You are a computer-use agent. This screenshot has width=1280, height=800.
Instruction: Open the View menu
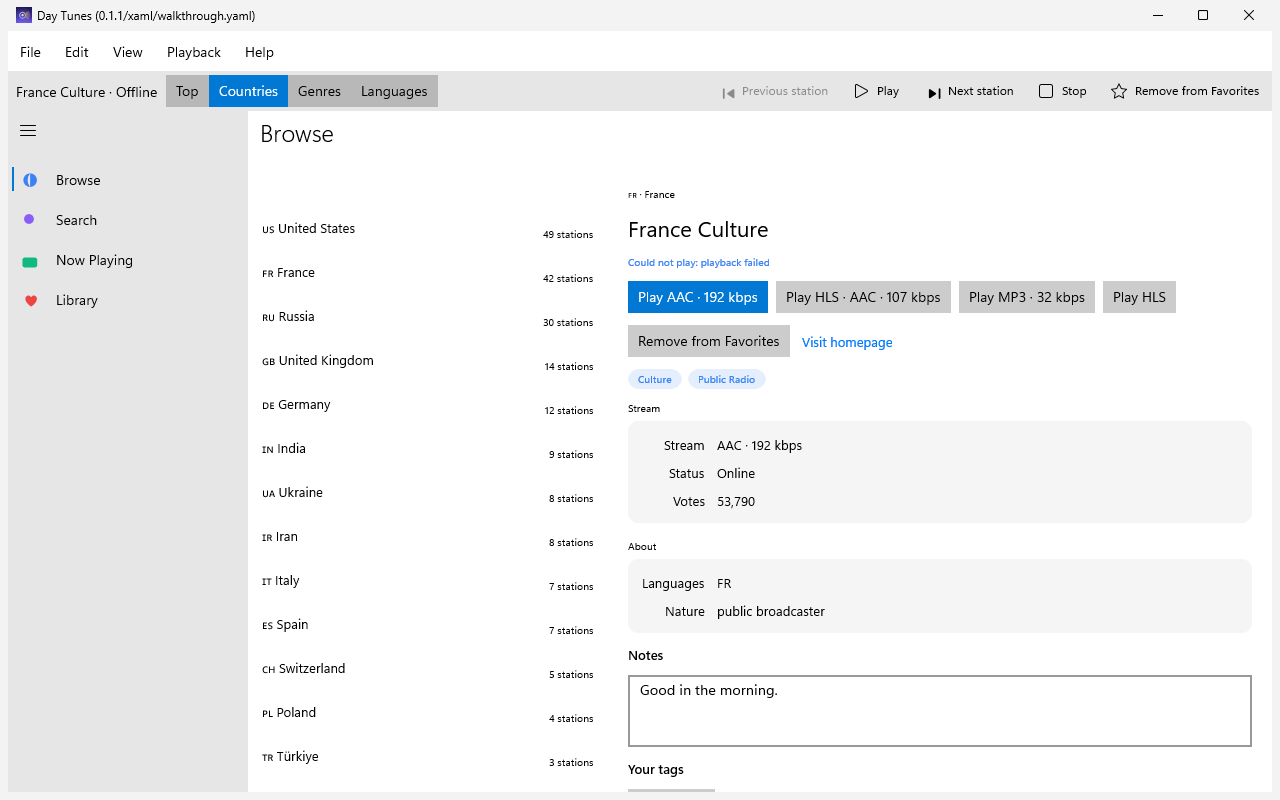coord(128,52)
